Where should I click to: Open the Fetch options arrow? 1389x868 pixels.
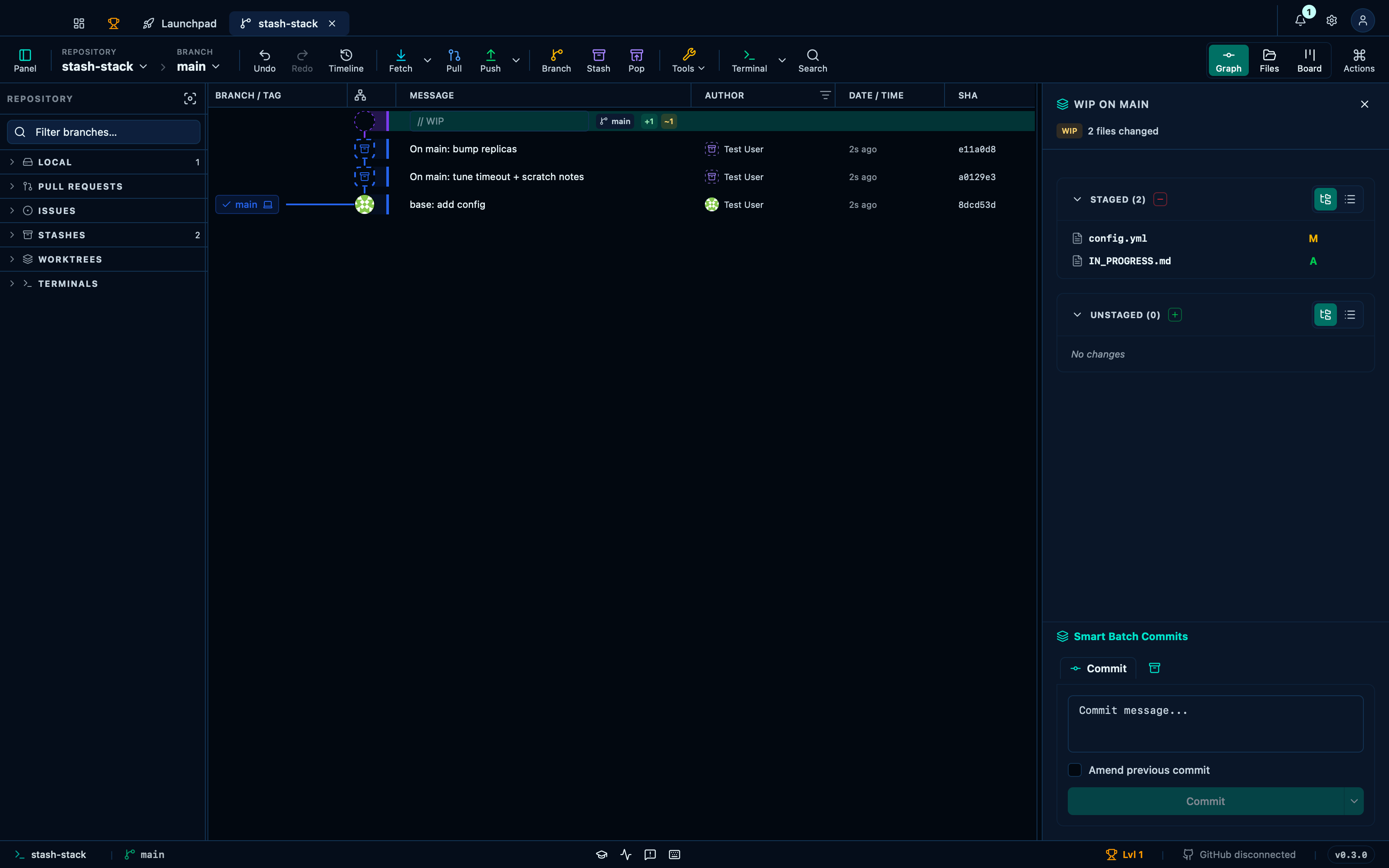point(427,60)
